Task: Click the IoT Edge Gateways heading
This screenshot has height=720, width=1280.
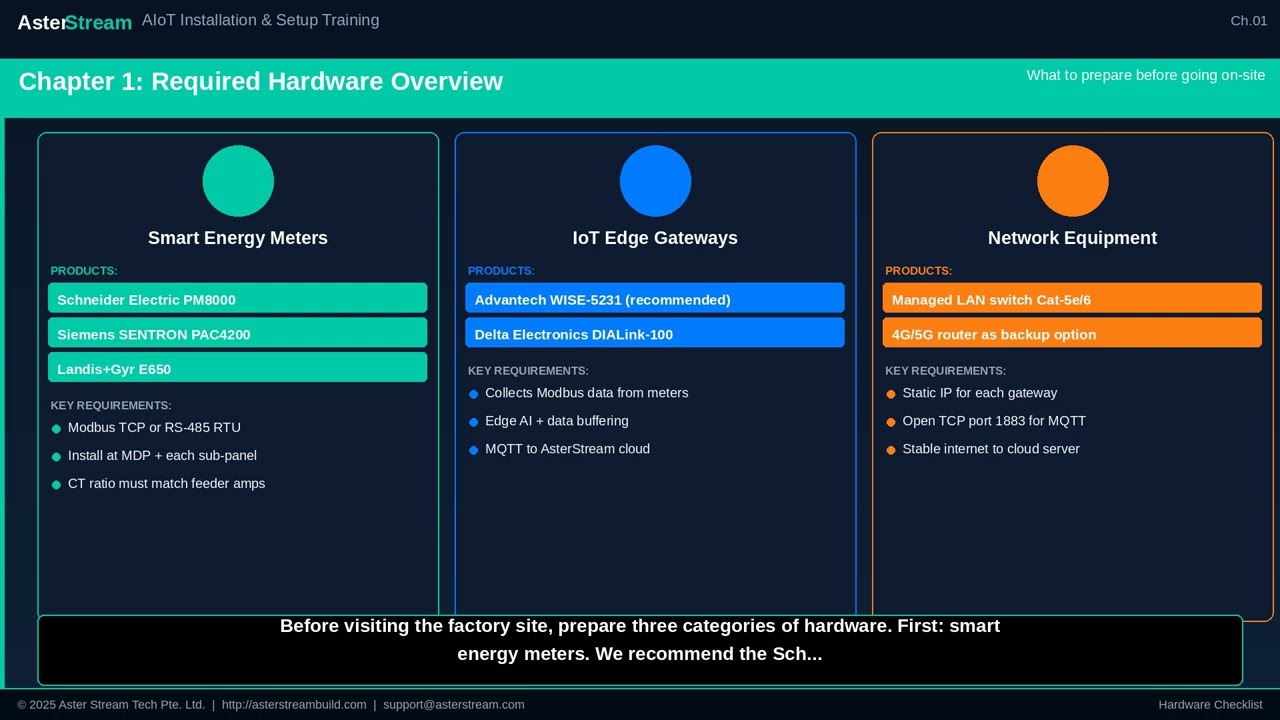Action: coord(655,238)
